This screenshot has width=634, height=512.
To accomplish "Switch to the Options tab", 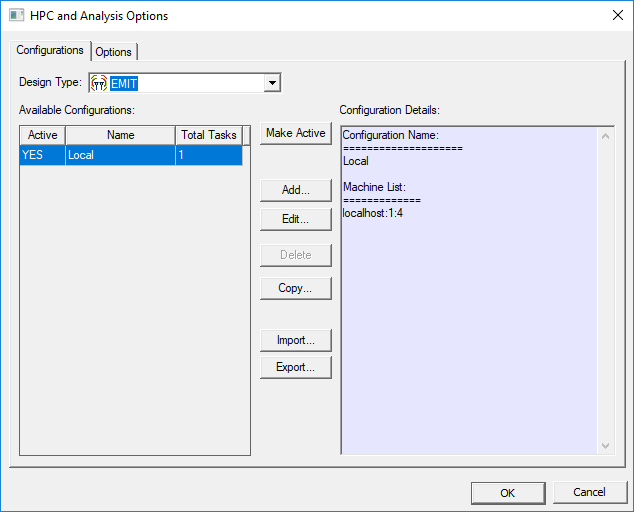I will coord(114,52).
